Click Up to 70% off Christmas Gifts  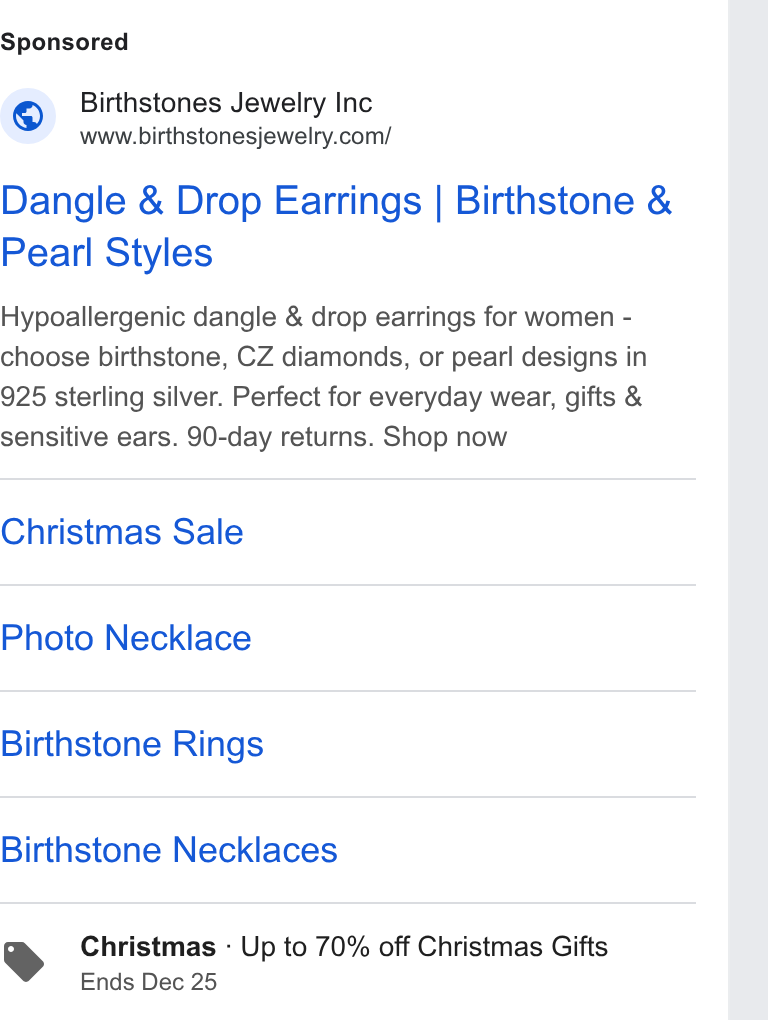tap(424, 946)
